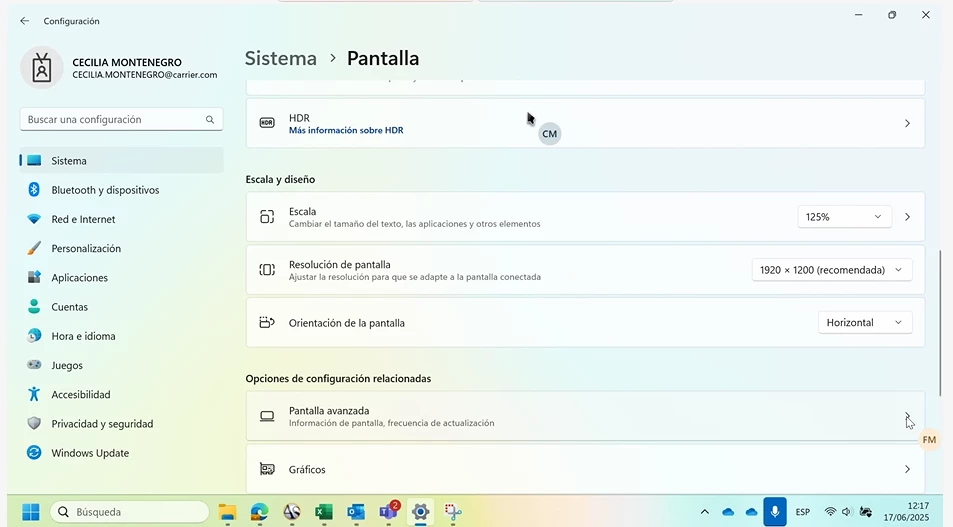Open Hora e idioma settings

122,336
